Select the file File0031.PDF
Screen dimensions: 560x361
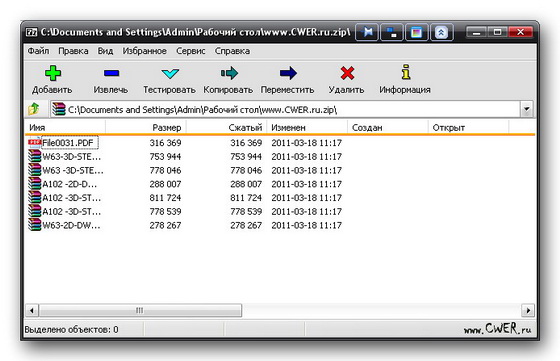(x=68, y=143)
